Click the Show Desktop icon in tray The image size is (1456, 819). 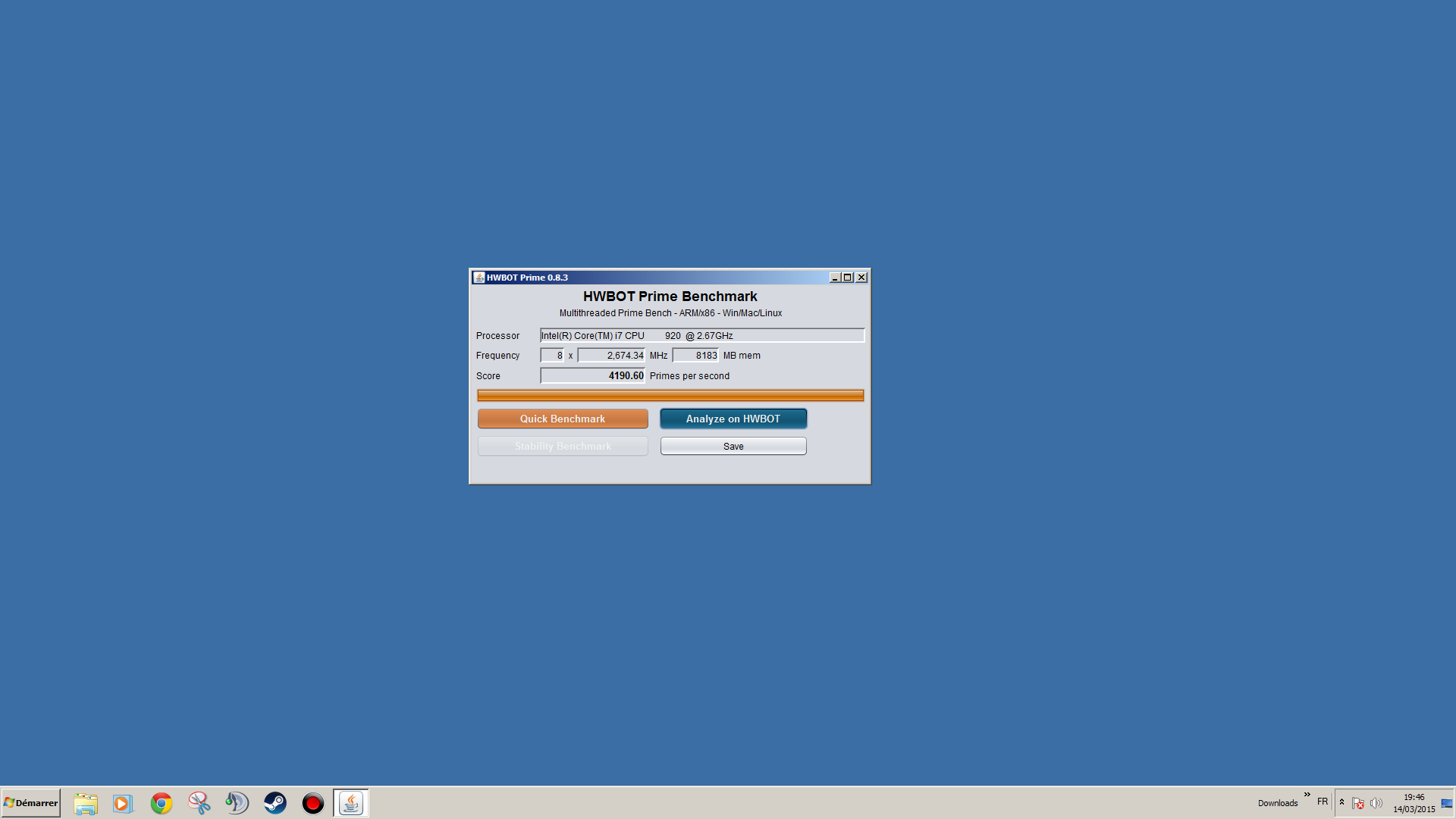(1447, 803)
